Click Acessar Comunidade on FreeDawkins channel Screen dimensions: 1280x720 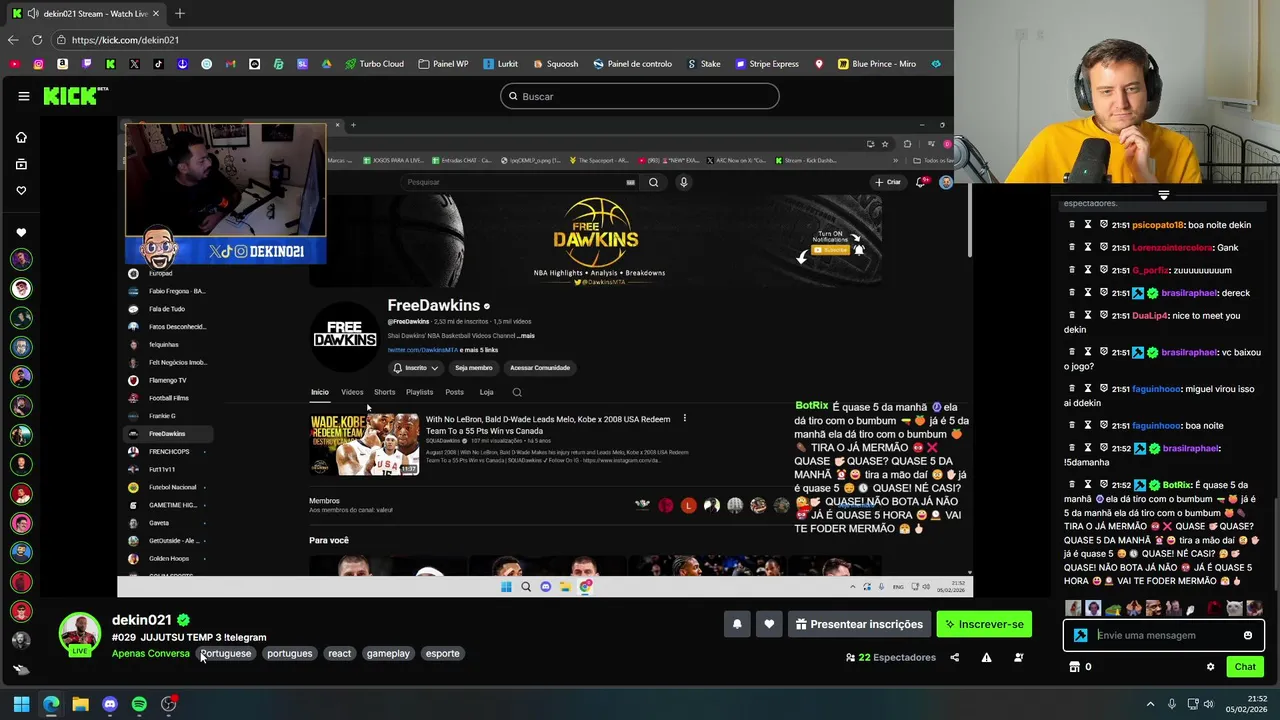pyautogui.click(x=540, y=368)
